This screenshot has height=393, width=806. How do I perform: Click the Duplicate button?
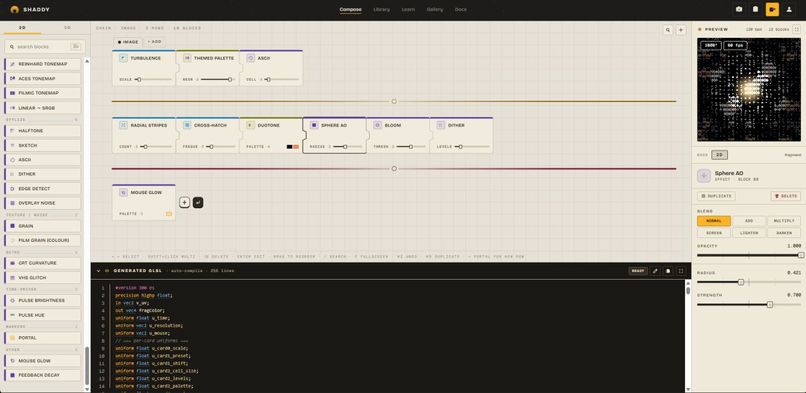pyautogui.click(x=716, y=196)
